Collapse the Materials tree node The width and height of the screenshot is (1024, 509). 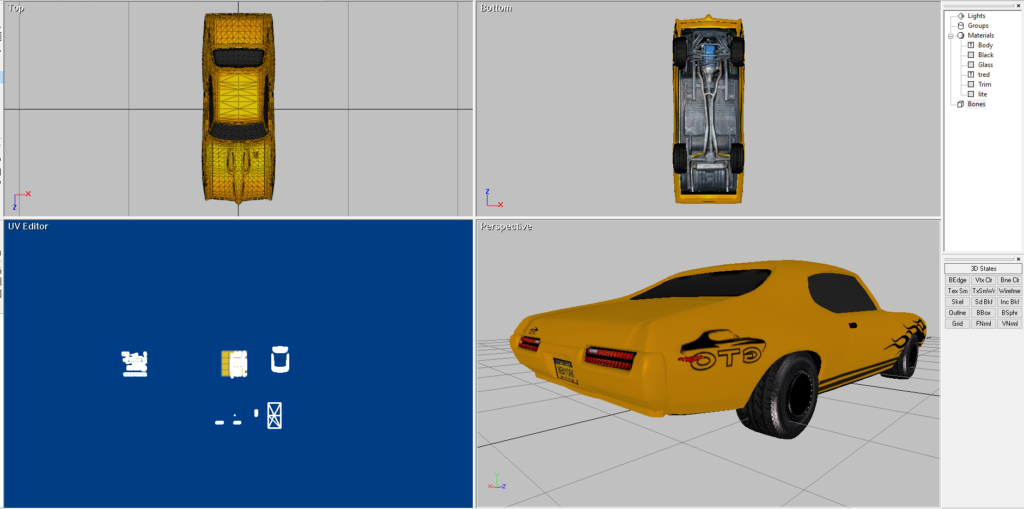tap(951, 35)
